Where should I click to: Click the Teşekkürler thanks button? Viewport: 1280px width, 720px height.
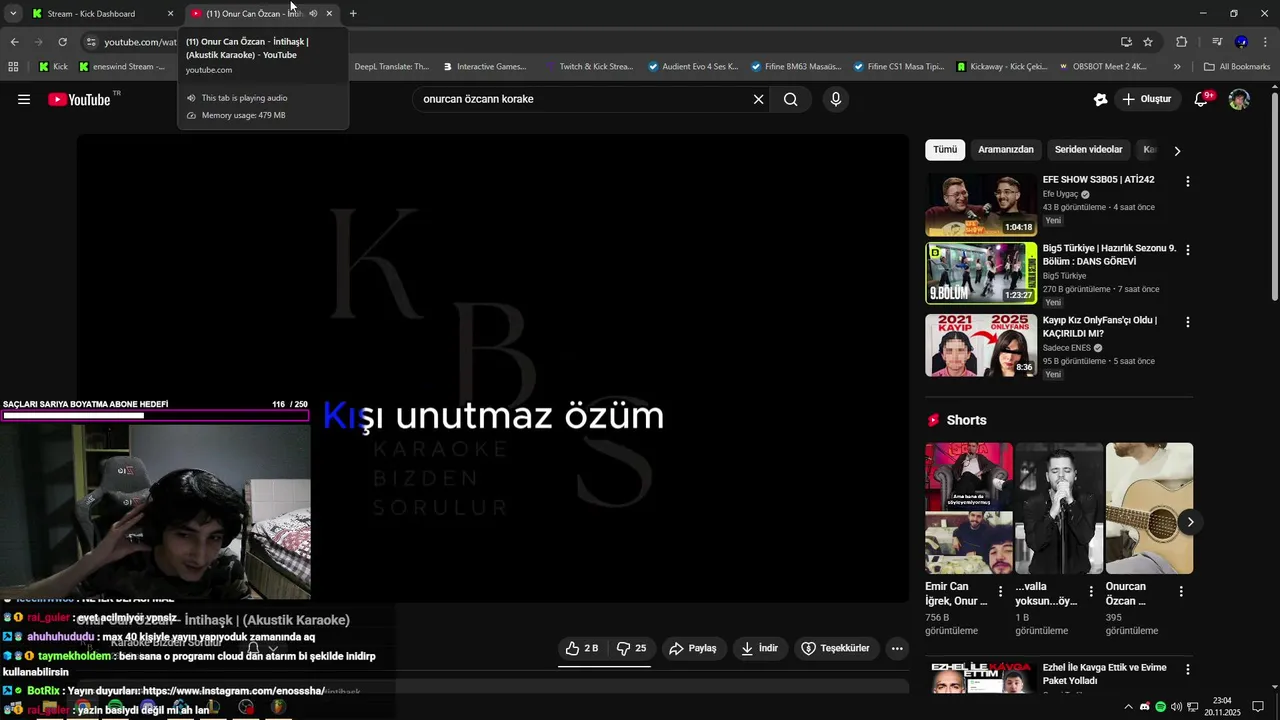[837, 648]
